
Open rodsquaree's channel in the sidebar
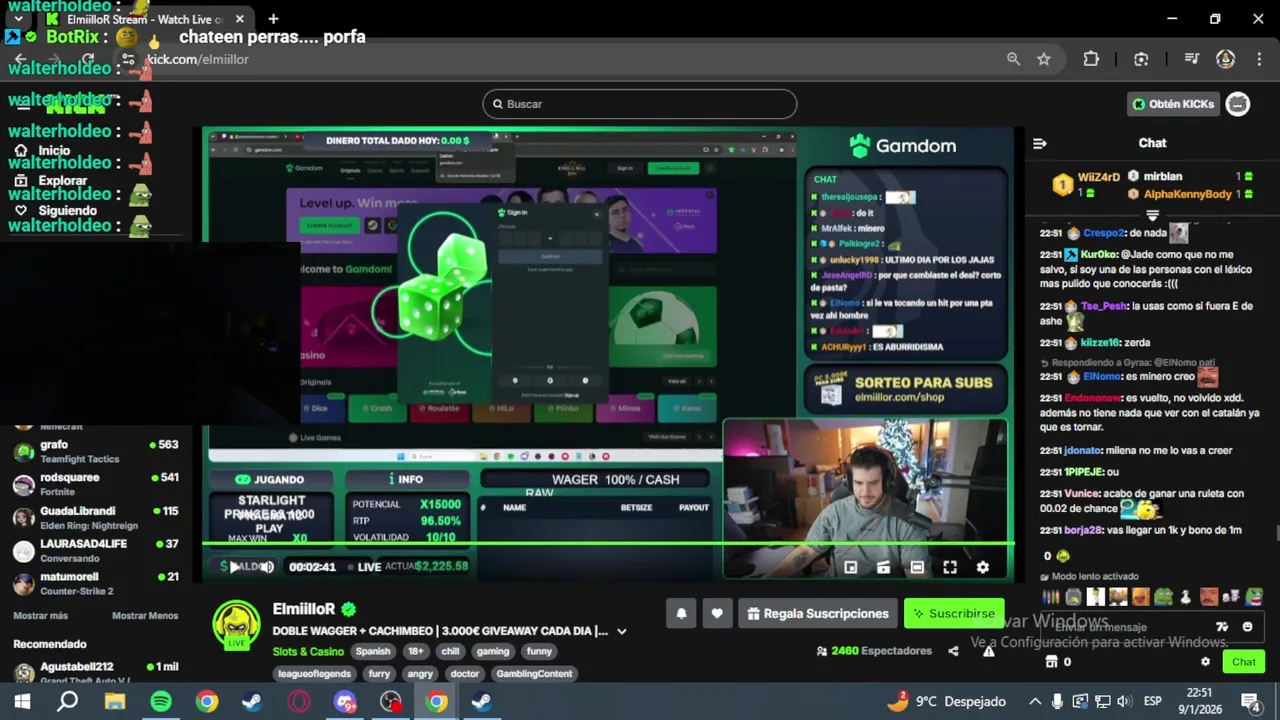95,484
